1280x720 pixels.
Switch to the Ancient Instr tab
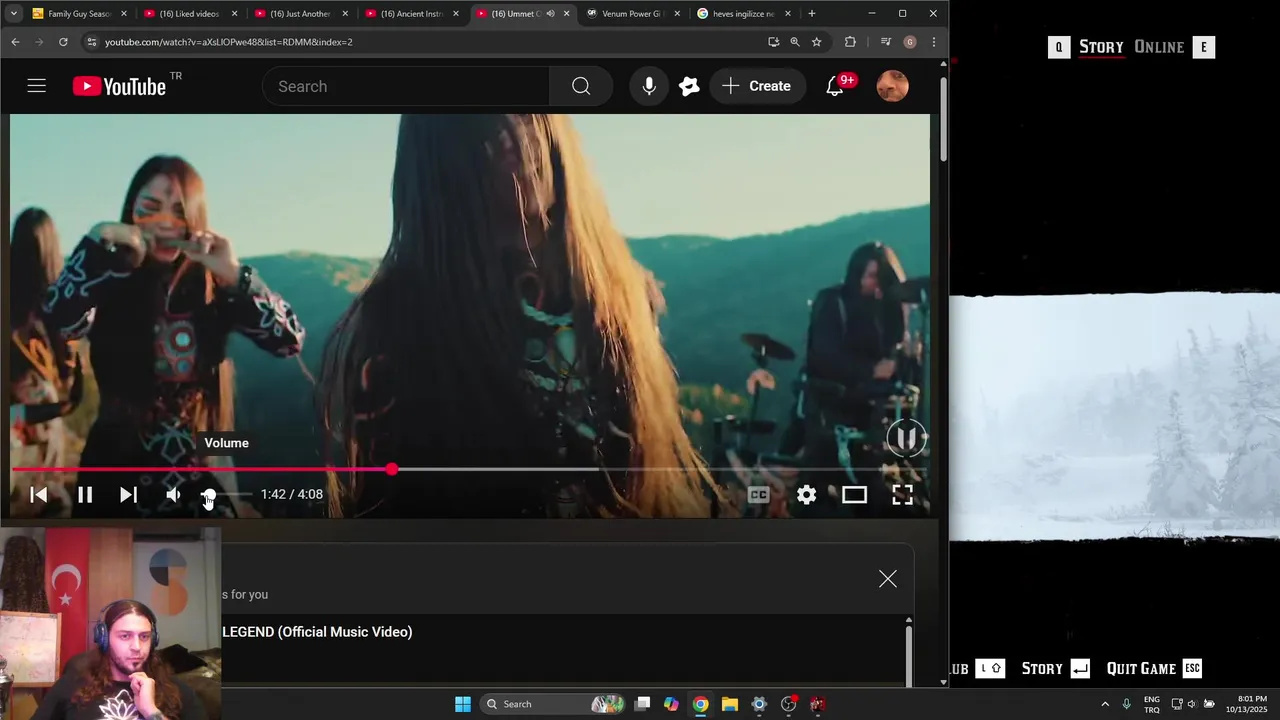click(x=412, y=14)
